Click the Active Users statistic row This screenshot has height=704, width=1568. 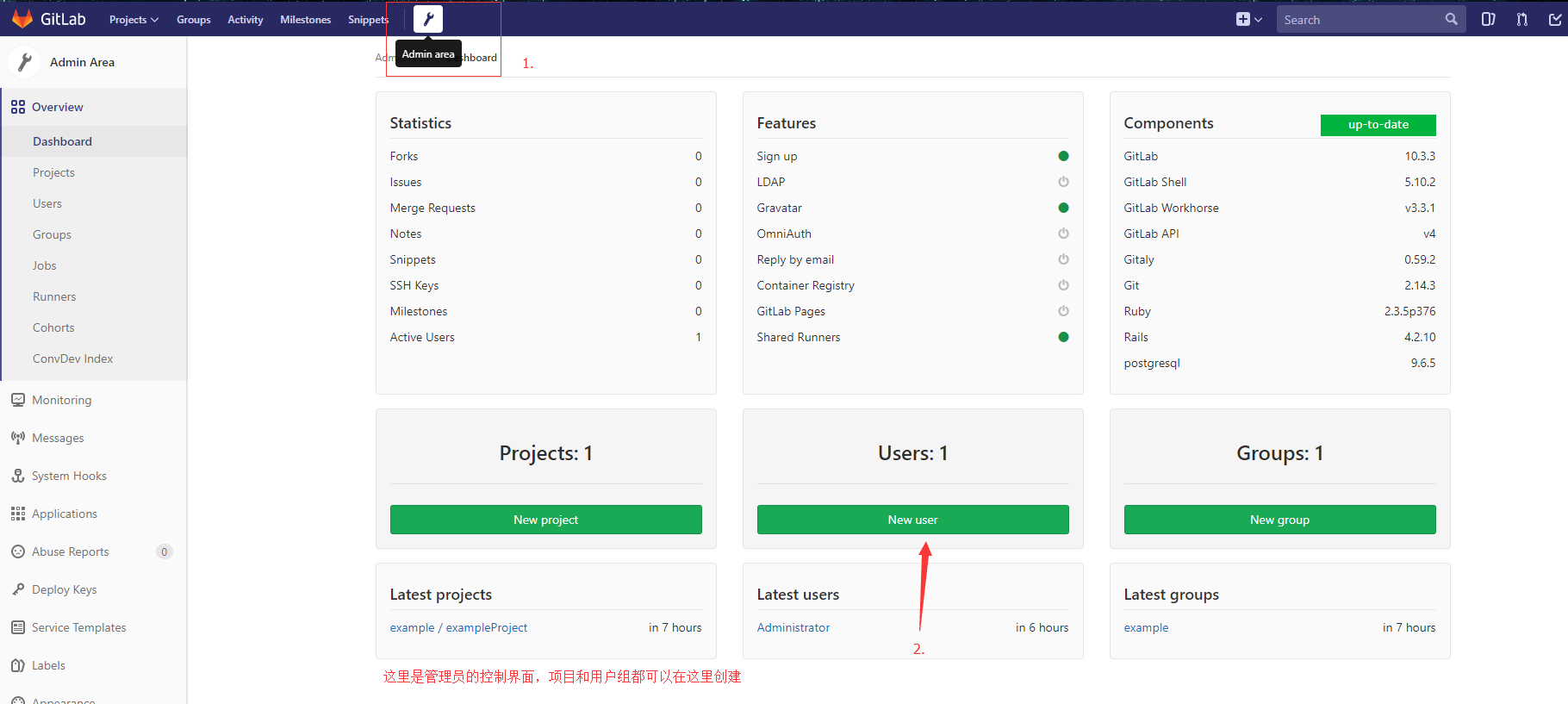point(545,337)
